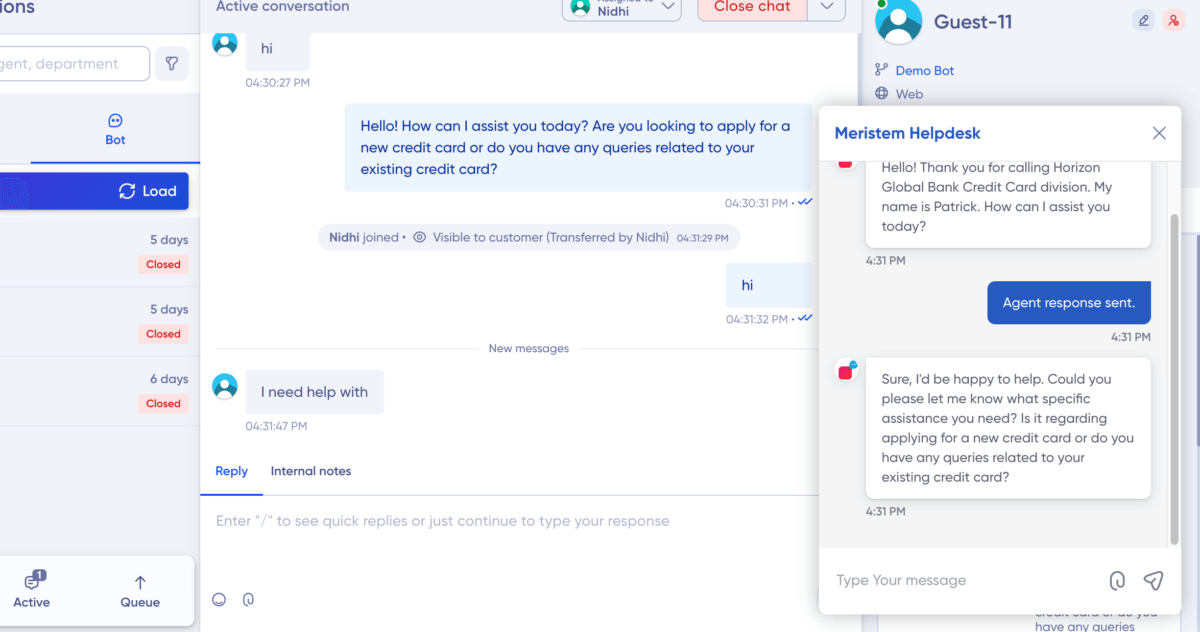The height and width of the screenshot is (632, 1200).
Task: Attach a file using the paperclip icon
Action: tap(247, 599)
